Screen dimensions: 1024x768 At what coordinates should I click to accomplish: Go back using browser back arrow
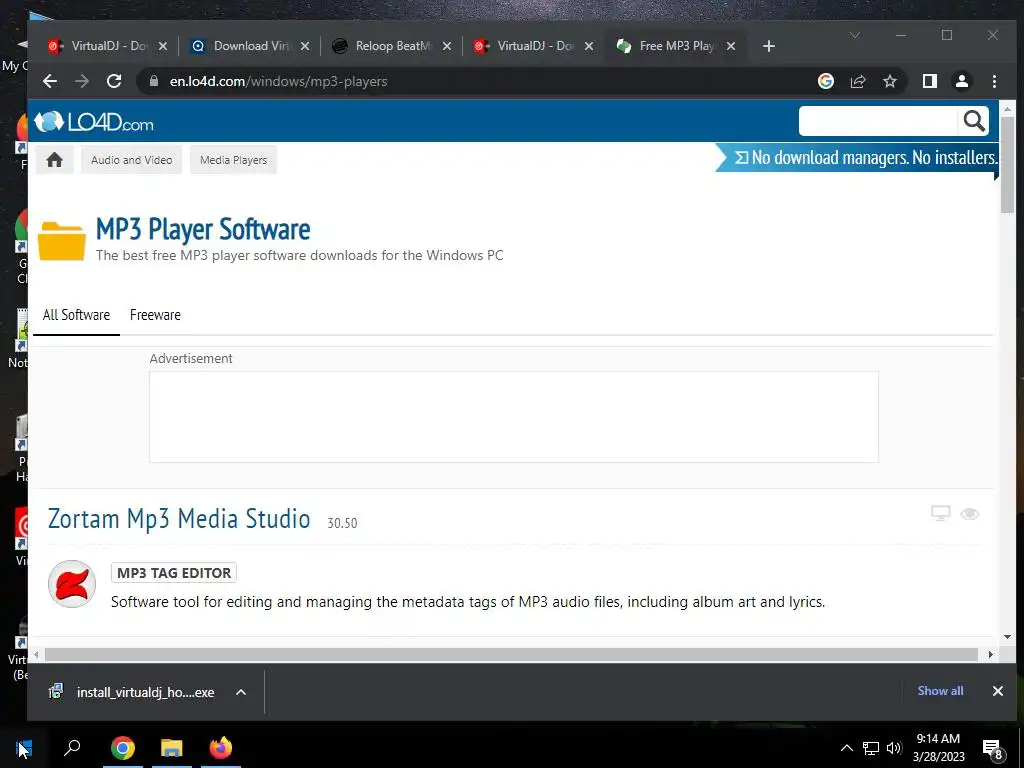50,81
